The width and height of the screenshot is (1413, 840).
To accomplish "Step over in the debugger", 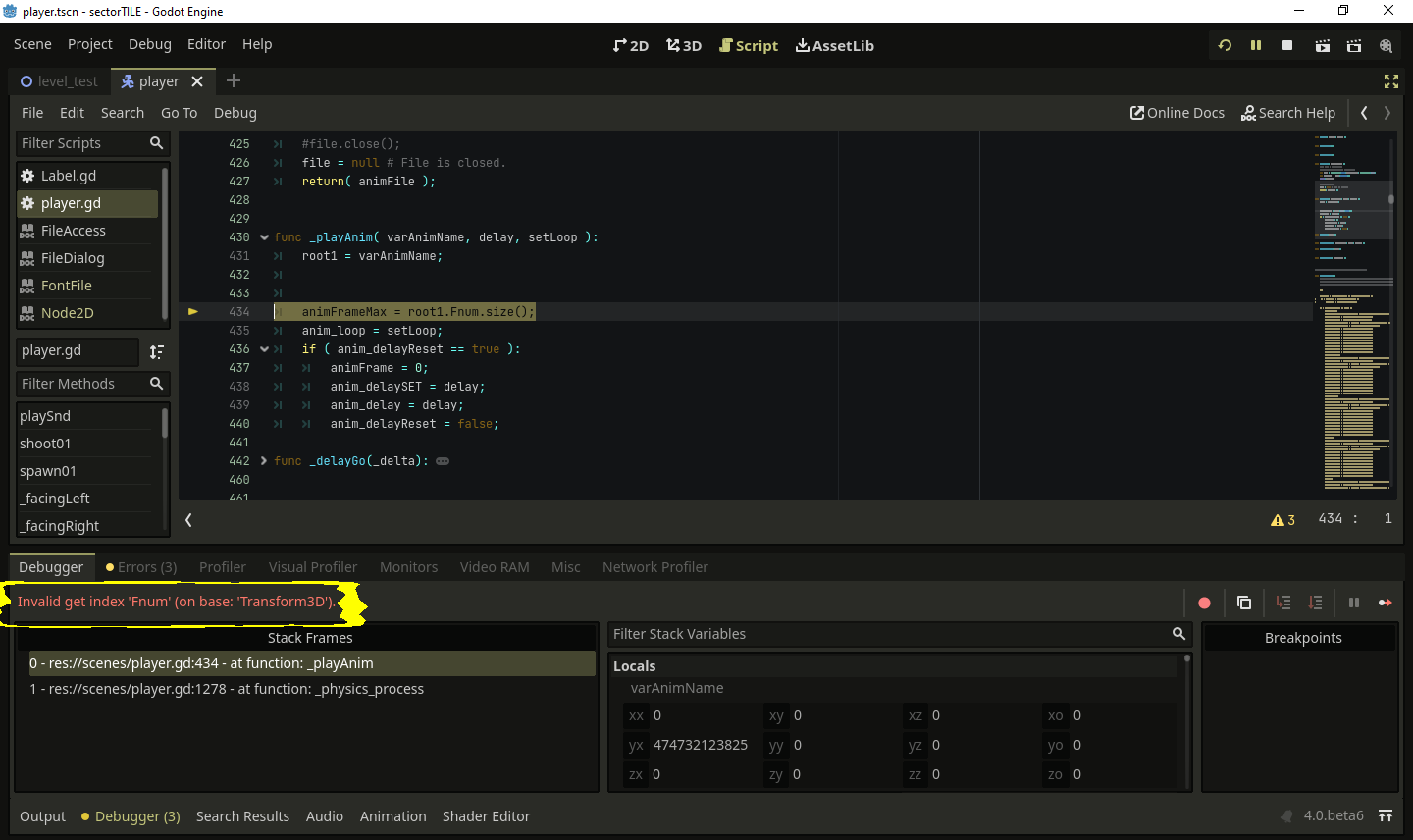I will [1316, 603].
